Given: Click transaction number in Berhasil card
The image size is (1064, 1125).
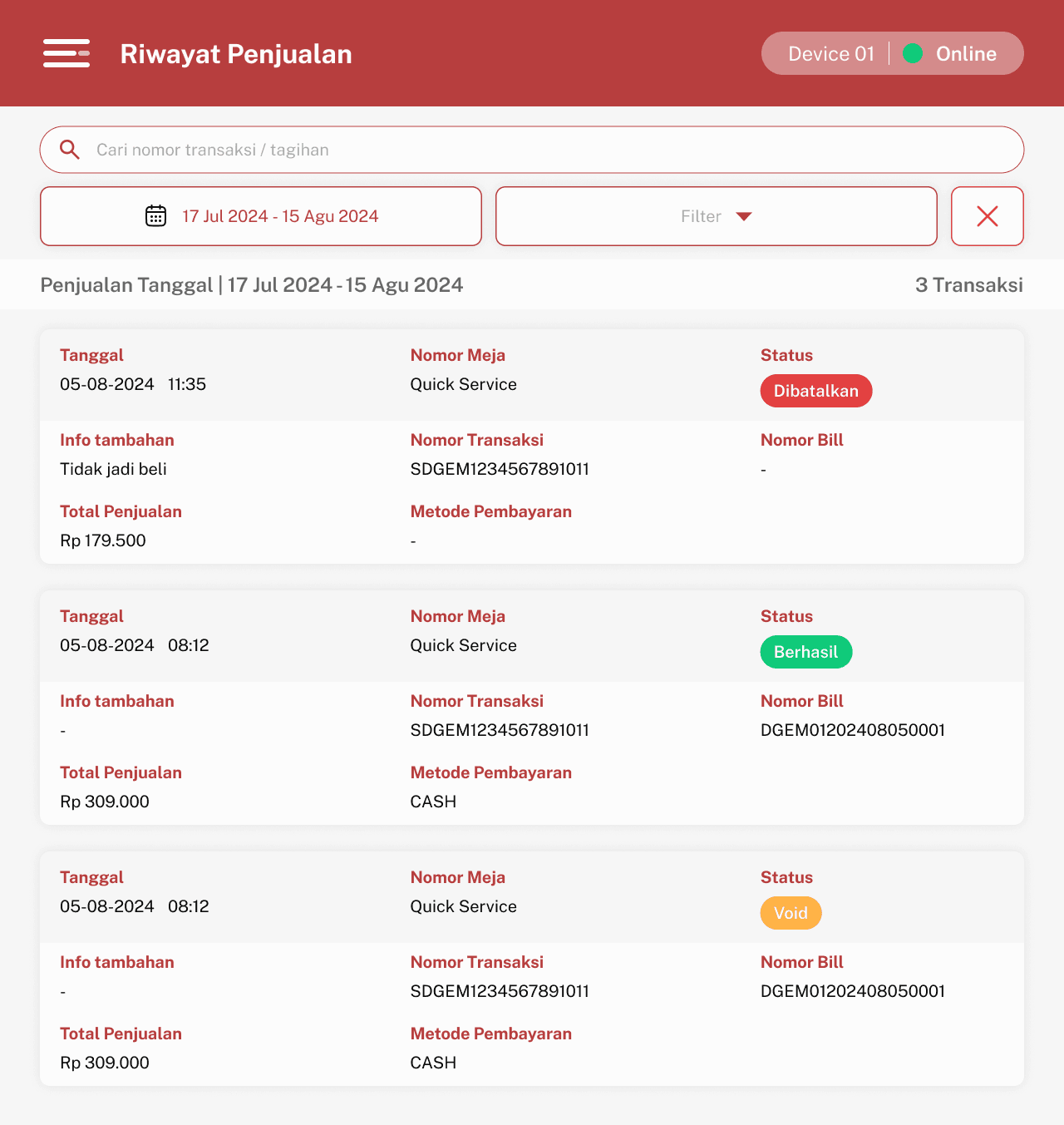Looking at the screenshot, I should [500, 730].
